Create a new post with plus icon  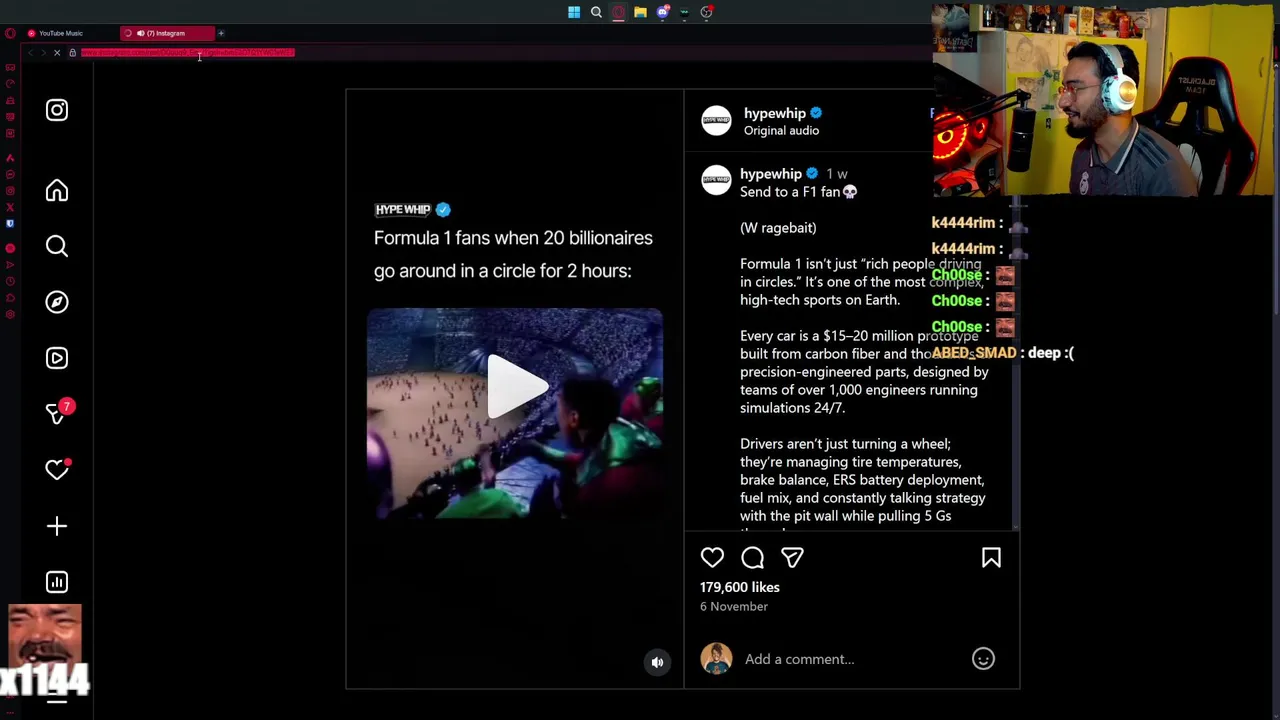(x=57, y=526)
